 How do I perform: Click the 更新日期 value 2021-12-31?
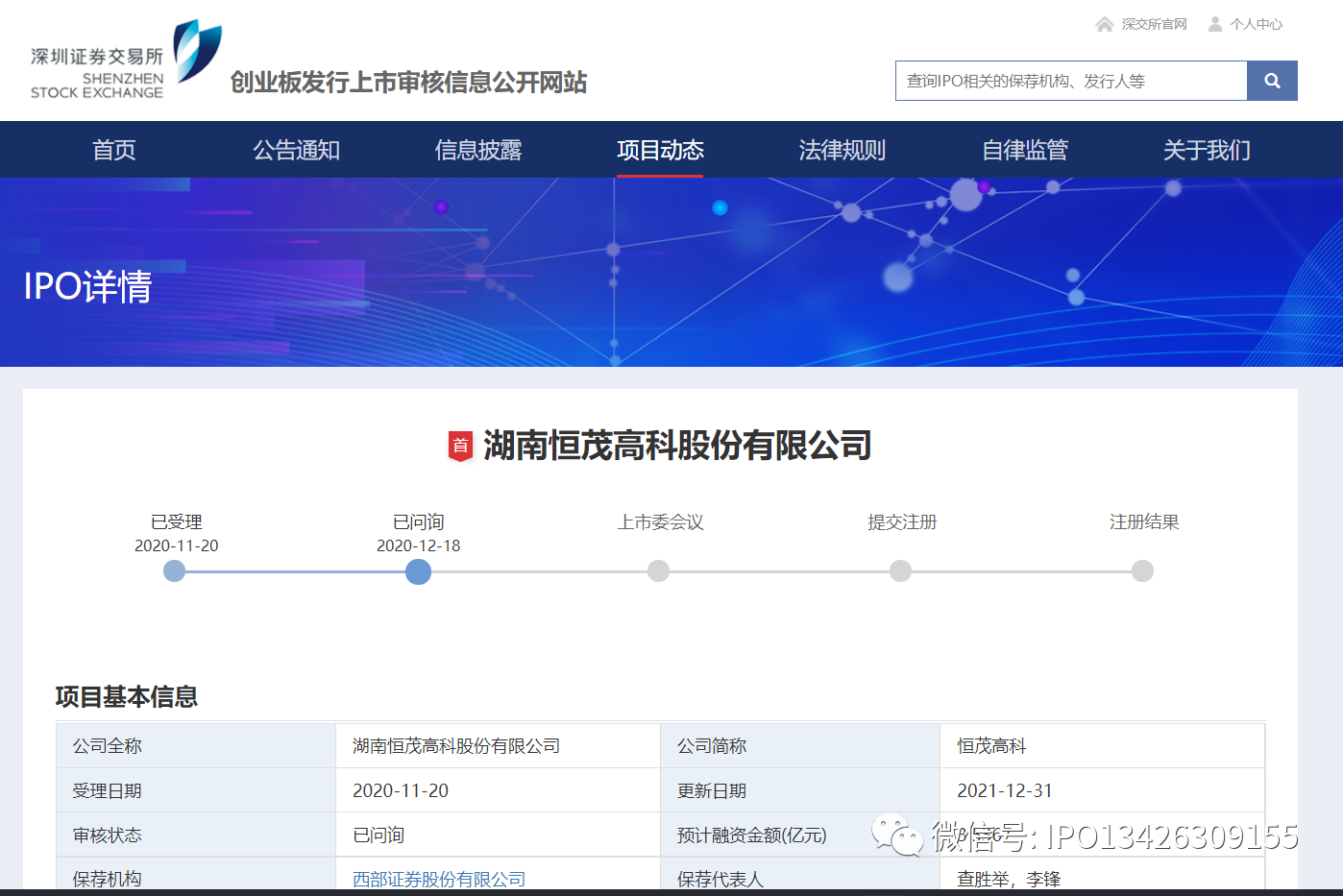click(x=1005, y=790)
